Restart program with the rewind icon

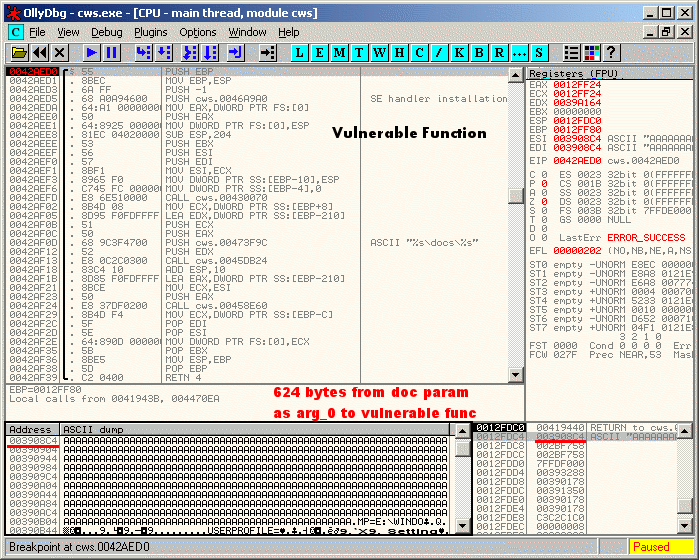(x=40, y=53)
